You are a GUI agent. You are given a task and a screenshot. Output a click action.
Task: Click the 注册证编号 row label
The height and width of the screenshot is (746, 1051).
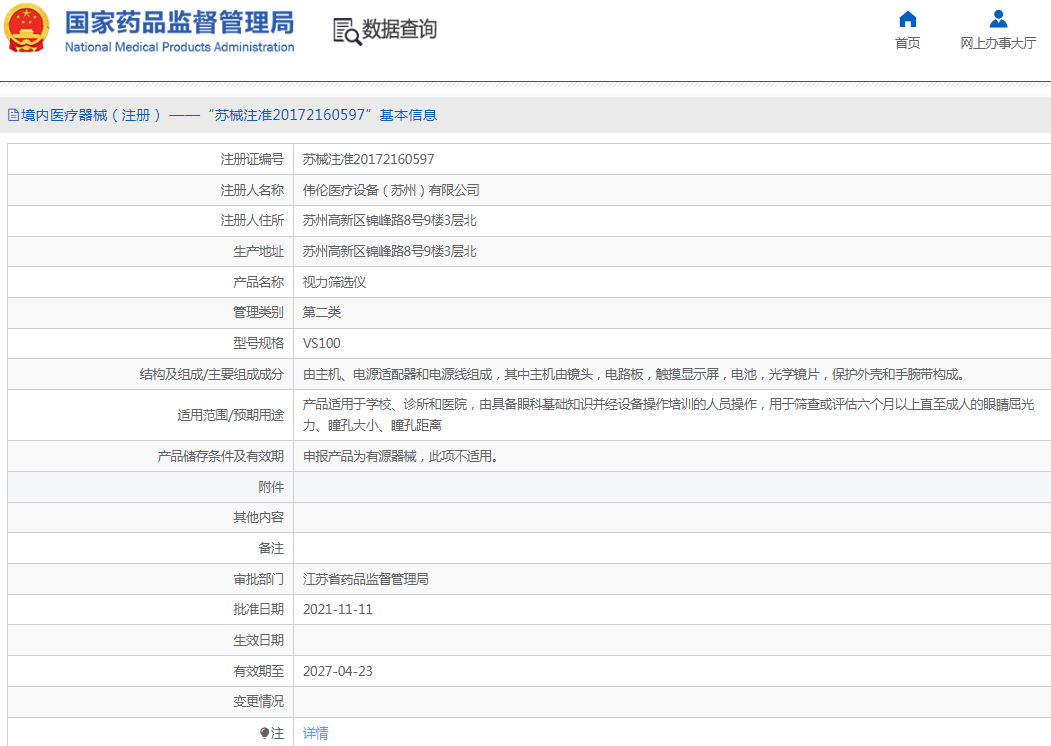pos(252,160)
